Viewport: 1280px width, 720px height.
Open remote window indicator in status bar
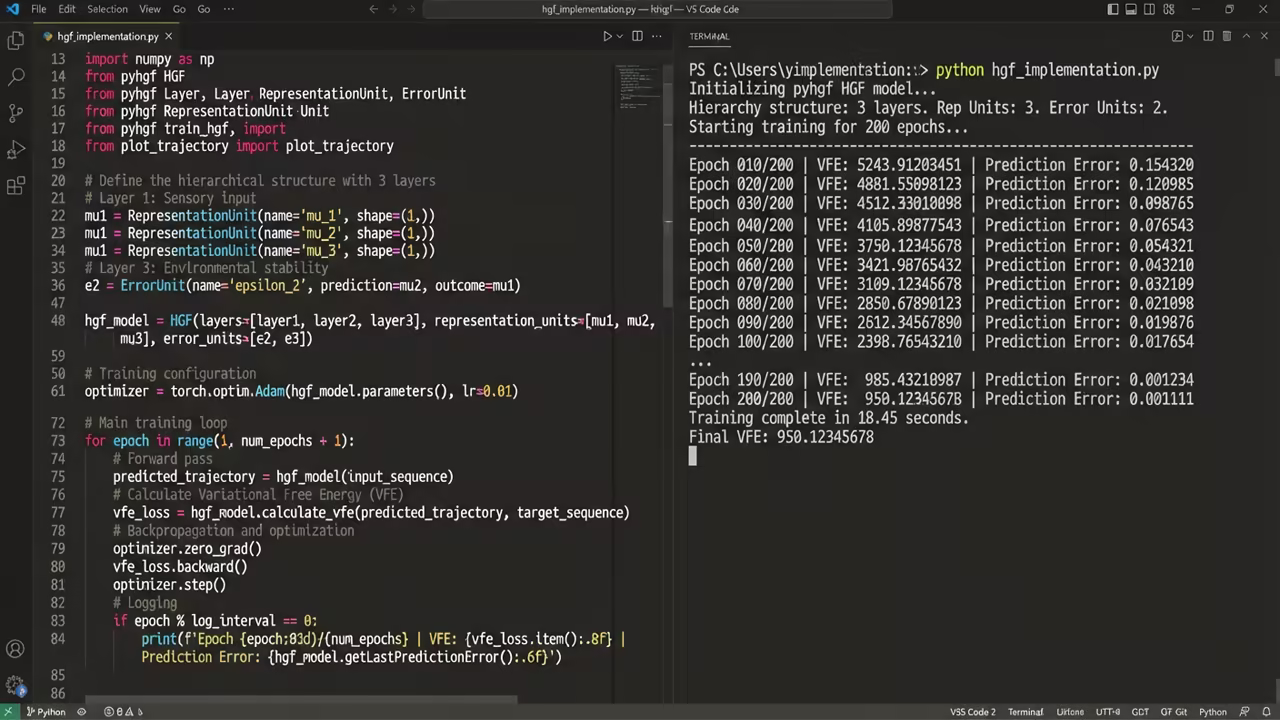tap(9, 712)
